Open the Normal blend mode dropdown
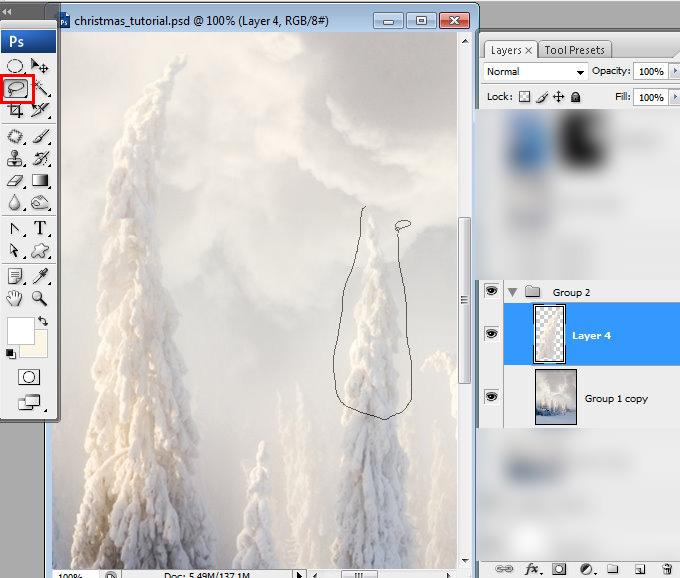 535,72
